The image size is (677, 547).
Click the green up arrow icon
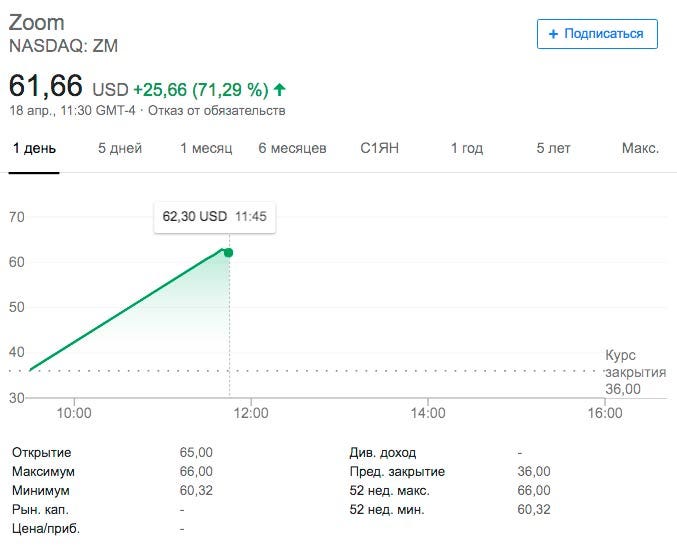click(x=280, y=89)
